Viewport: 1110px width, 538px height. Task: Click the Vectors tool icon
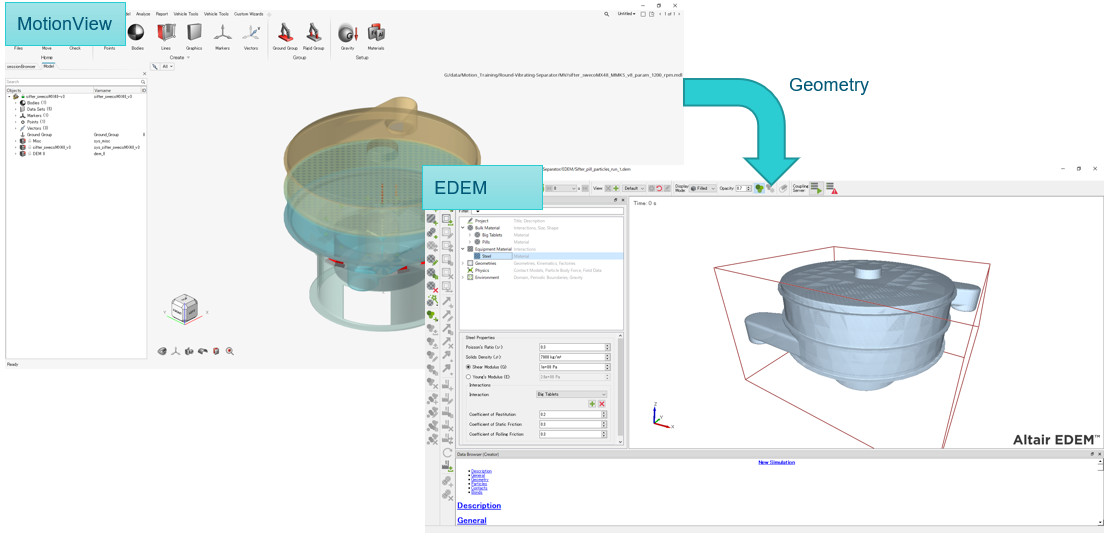click(x=251, y=34)
